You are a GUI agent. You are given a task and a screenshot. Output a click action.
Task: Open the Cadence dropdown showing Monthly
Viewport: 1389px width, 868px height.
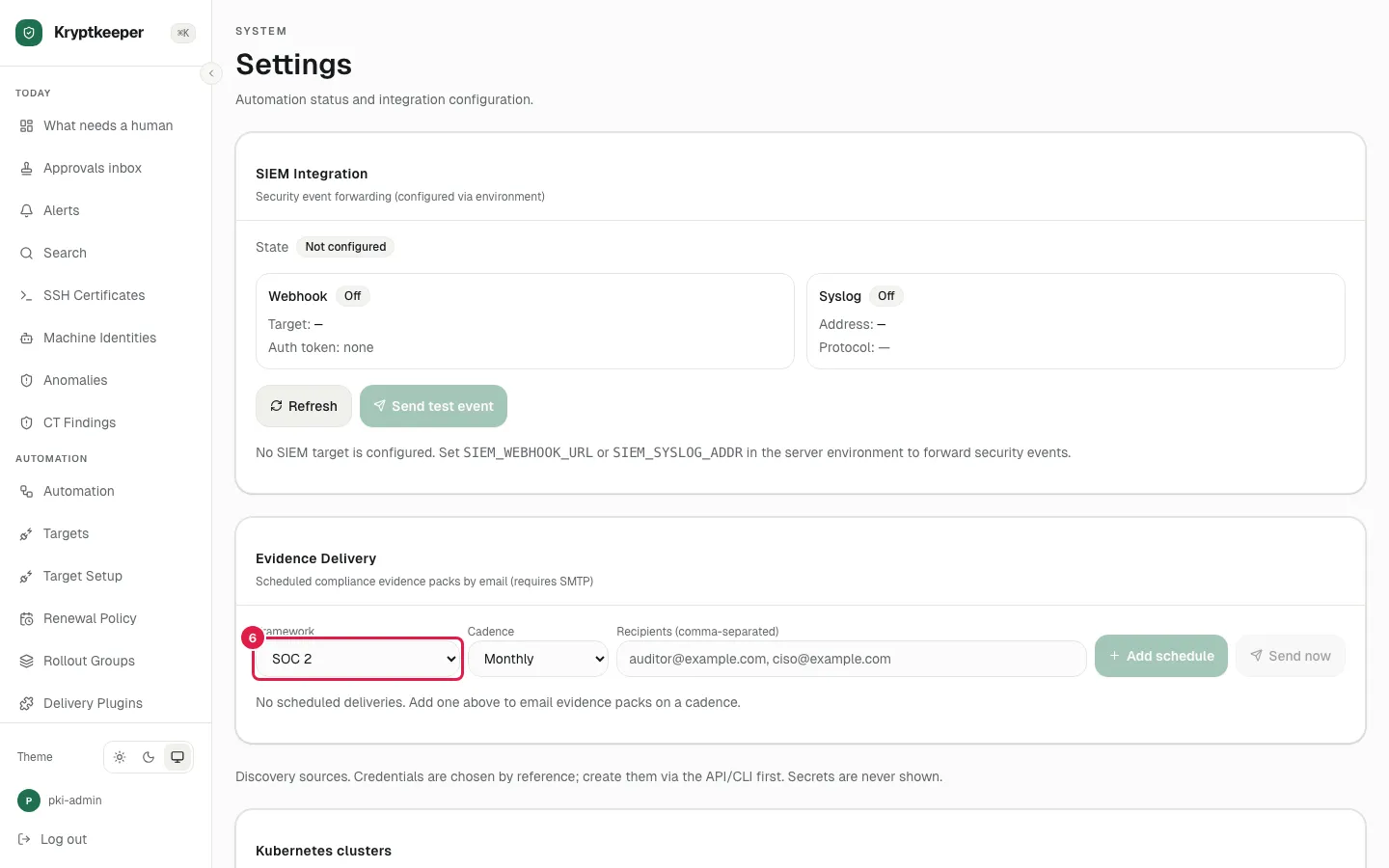[x=538, y=659]
